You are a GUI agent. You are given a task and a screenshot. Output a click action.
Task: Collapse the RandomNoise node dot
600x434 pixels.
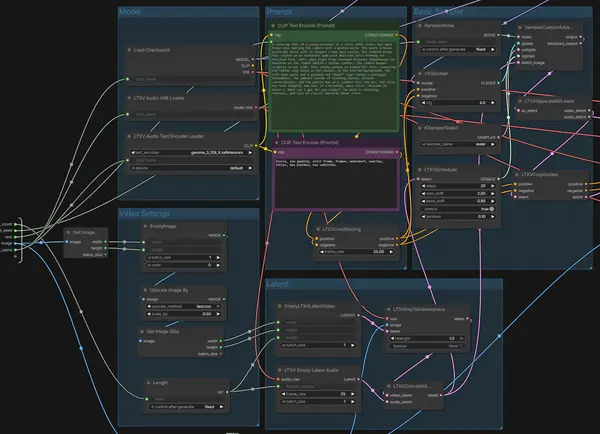point(420,26)
